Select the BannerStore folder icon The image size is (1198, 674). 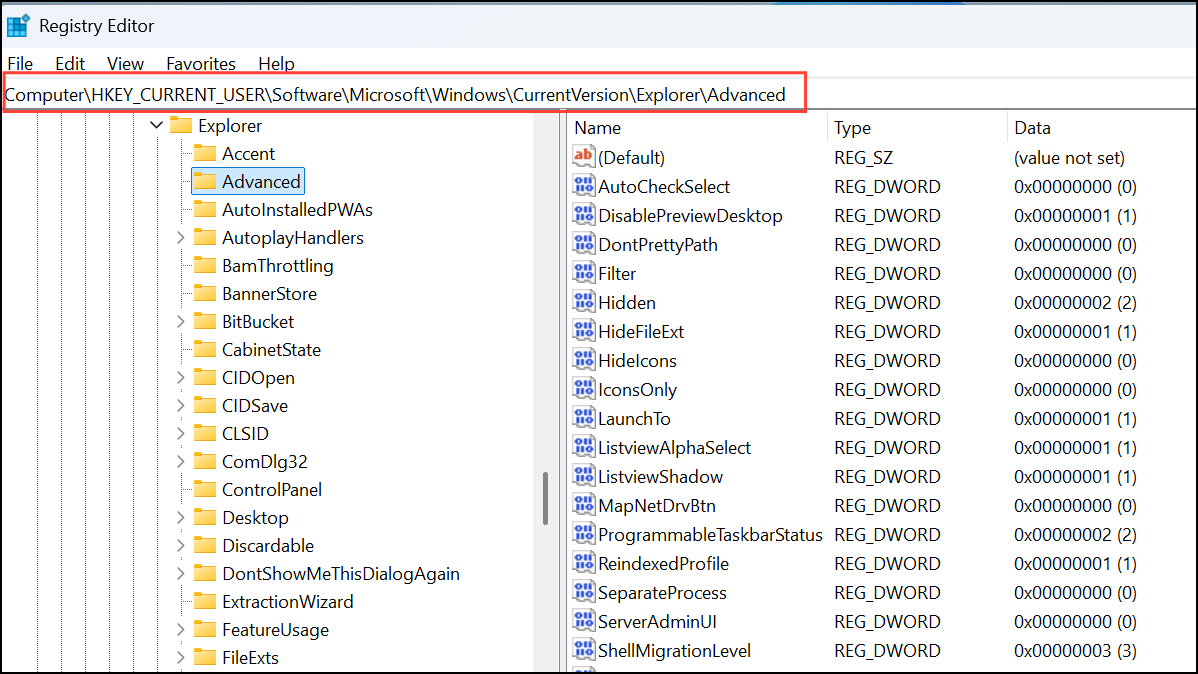tap(205, 293)
